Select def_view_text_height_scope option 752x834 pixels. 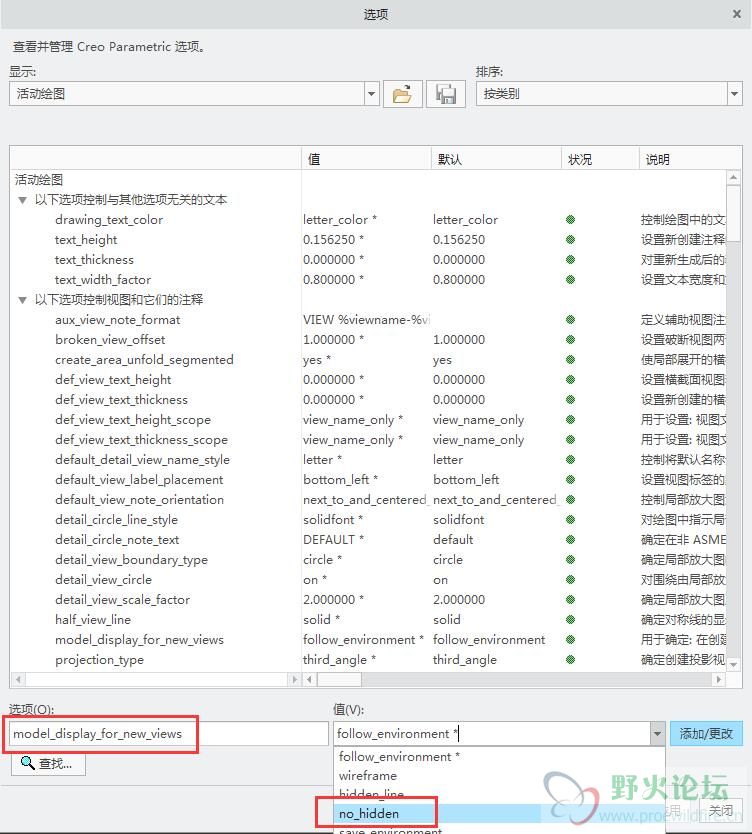(x=132, y=420)
